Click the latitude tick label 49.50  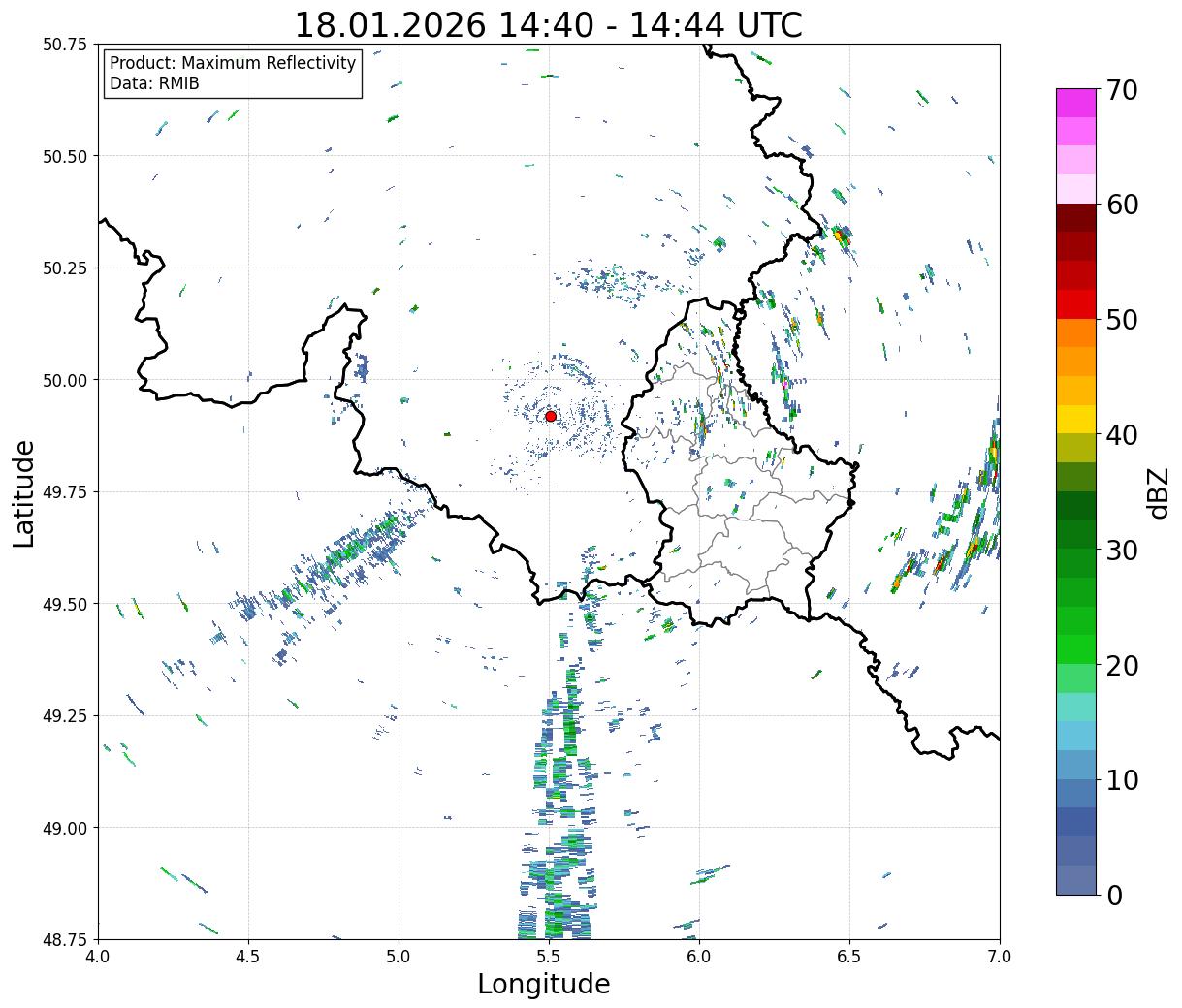pos(65,605)
